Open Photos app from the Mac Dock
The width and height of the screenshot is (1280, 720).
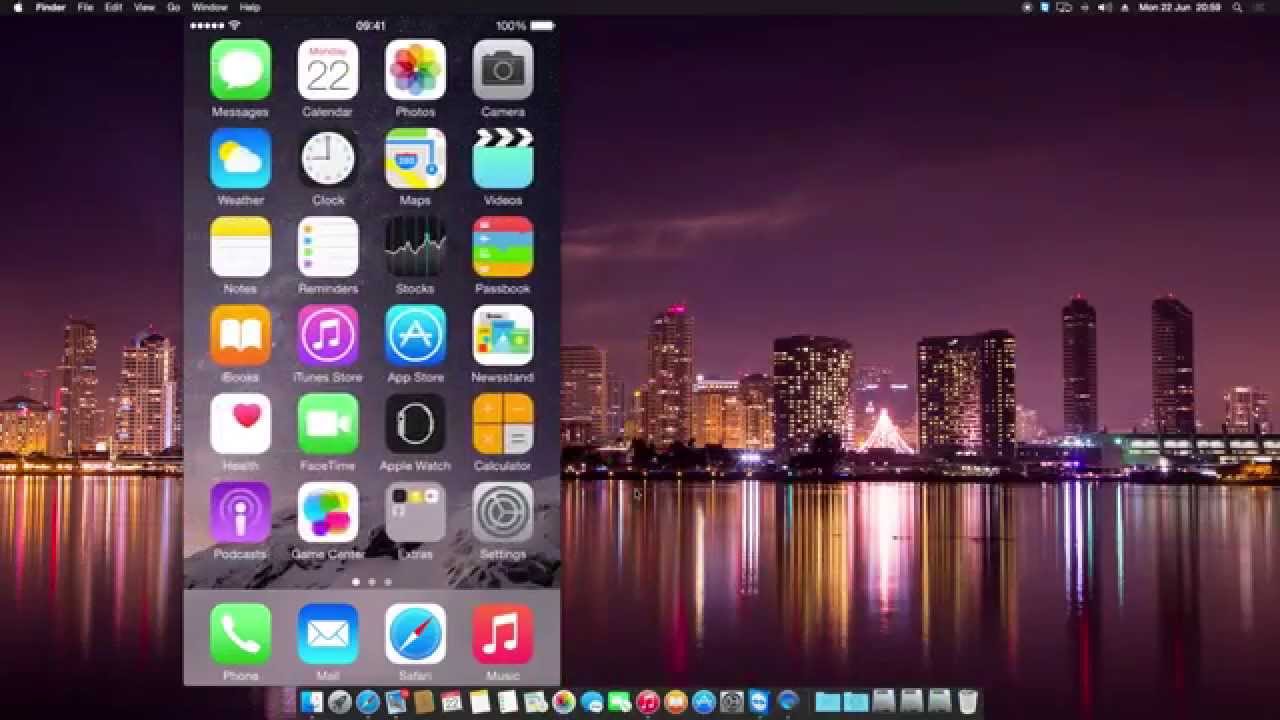click(x=563, y=702)
